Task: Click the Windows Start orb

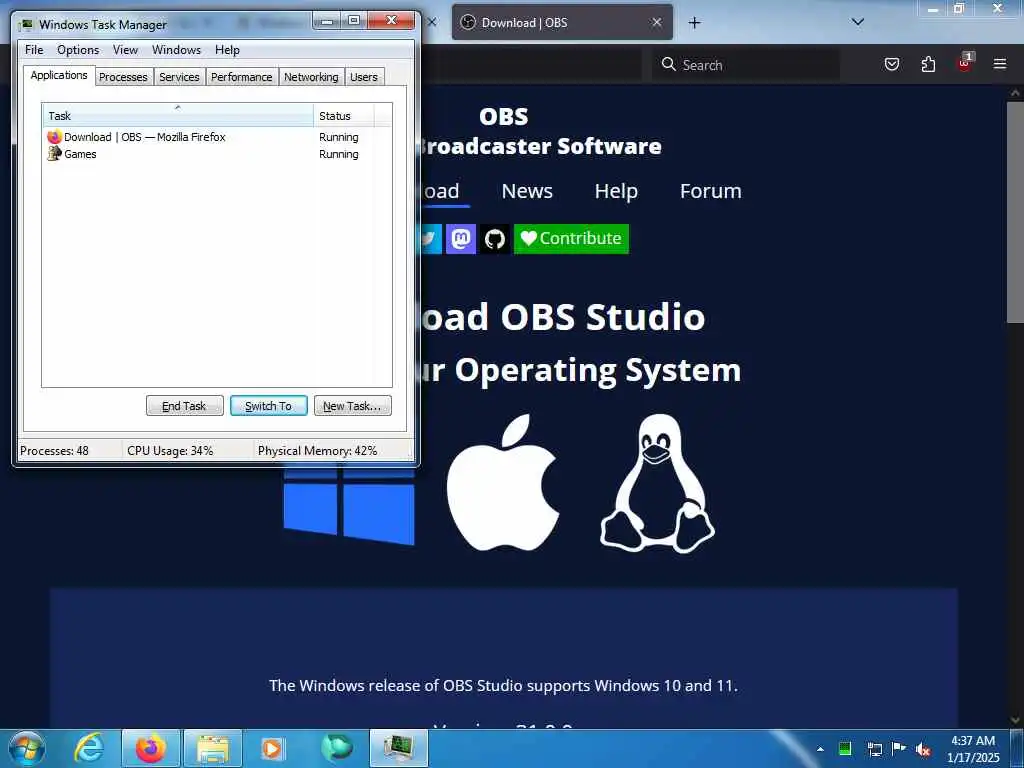Action: coord(27,748)
